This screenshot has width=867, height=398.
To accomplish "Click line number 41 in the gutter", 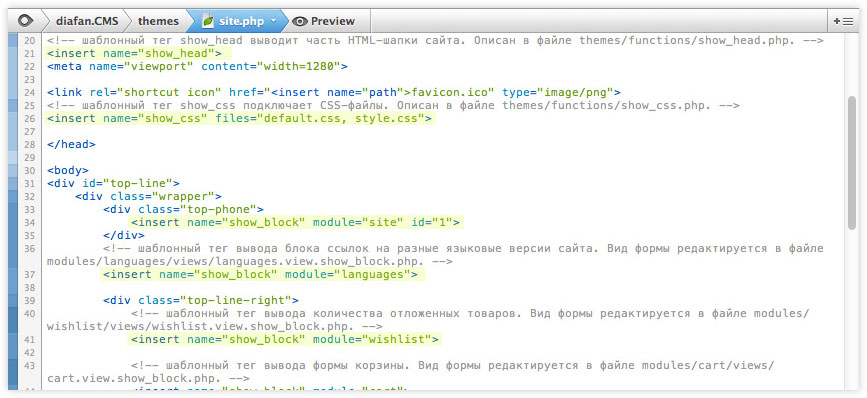I will 29,339.
